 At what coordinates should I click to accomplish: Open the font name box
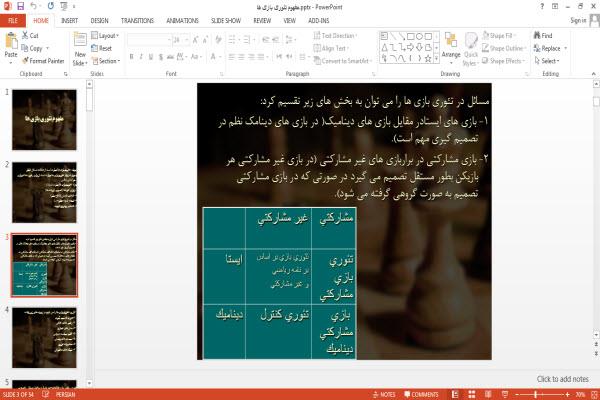[x=149, y=40]
